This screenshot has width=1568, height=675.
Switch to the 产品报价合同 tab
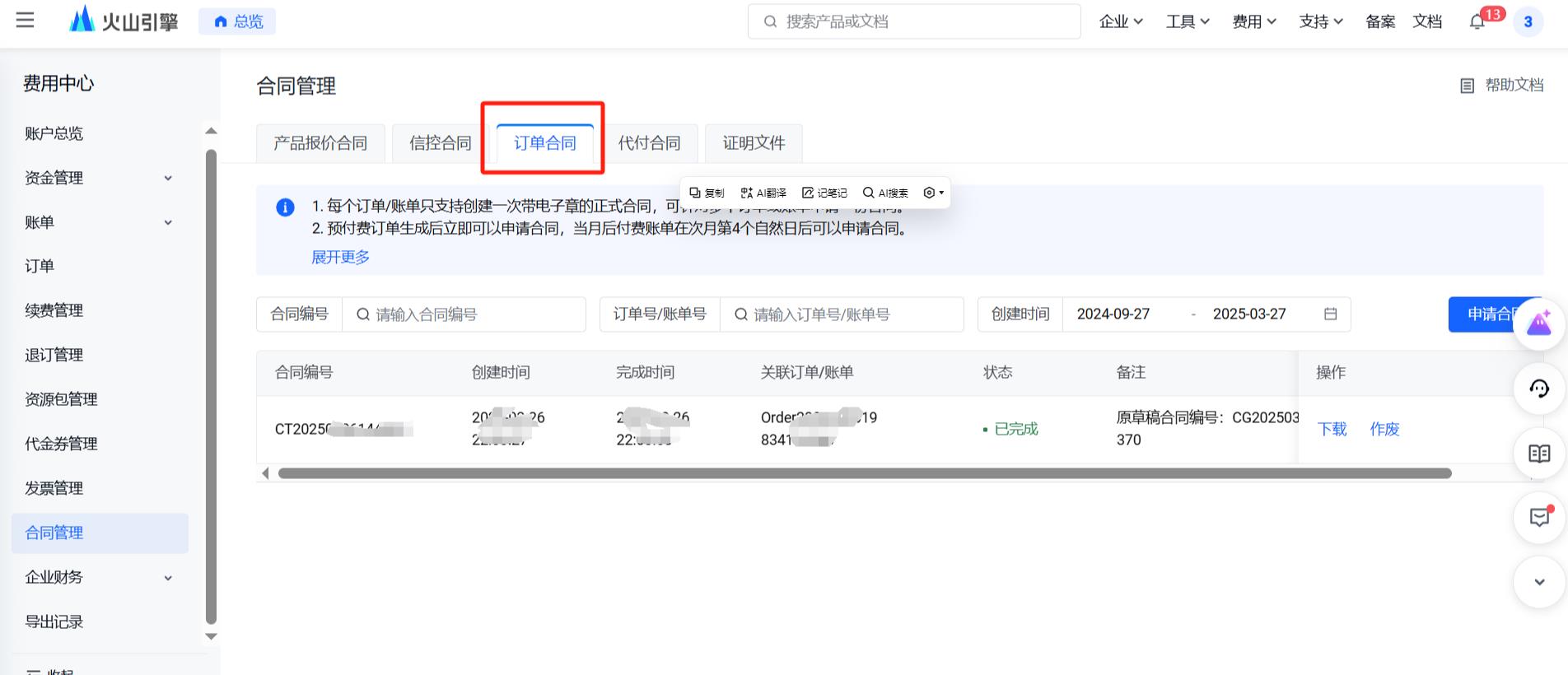point(320,143)
